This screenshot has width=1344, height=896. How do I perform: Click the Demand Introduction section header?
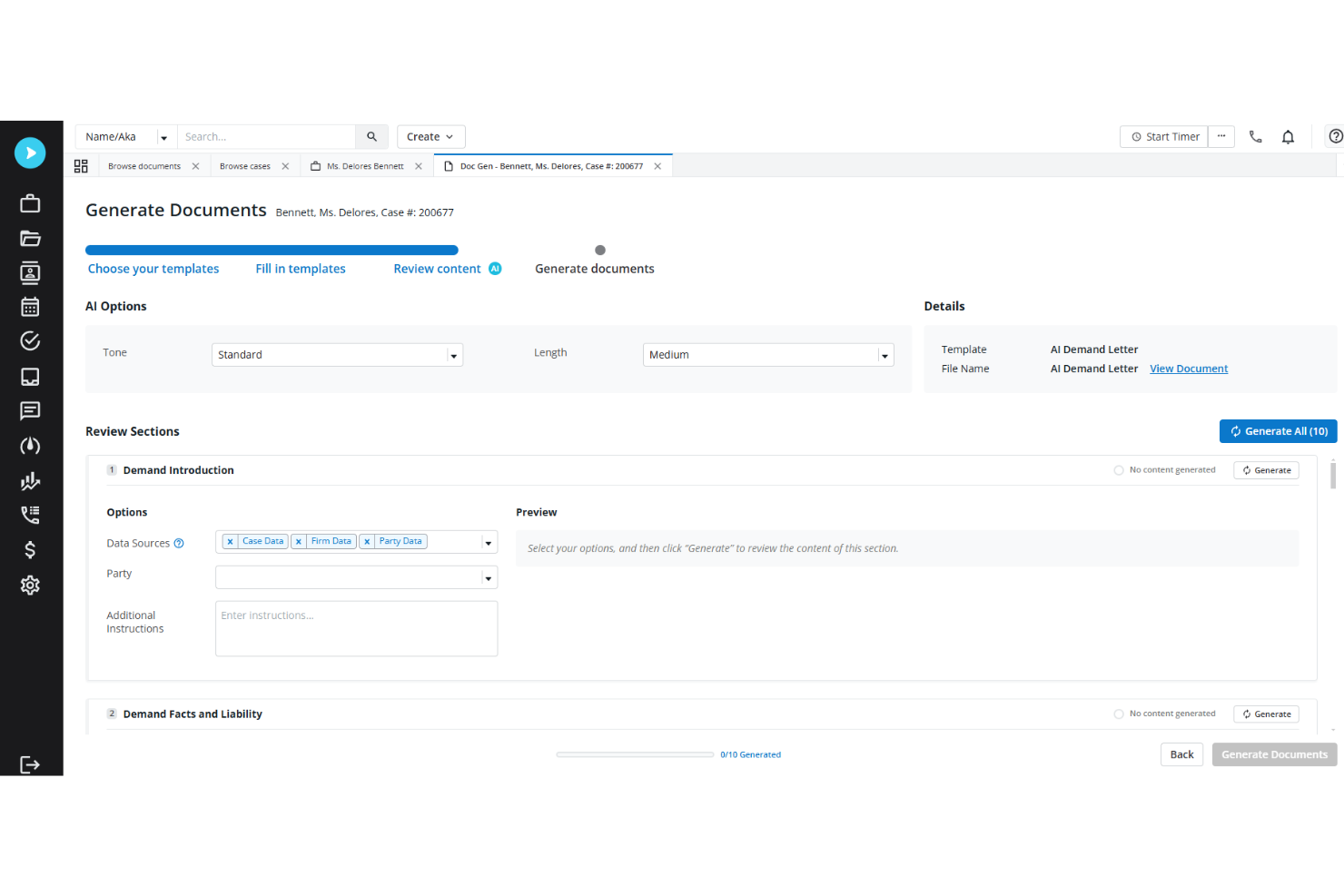[x=179, y=470]
